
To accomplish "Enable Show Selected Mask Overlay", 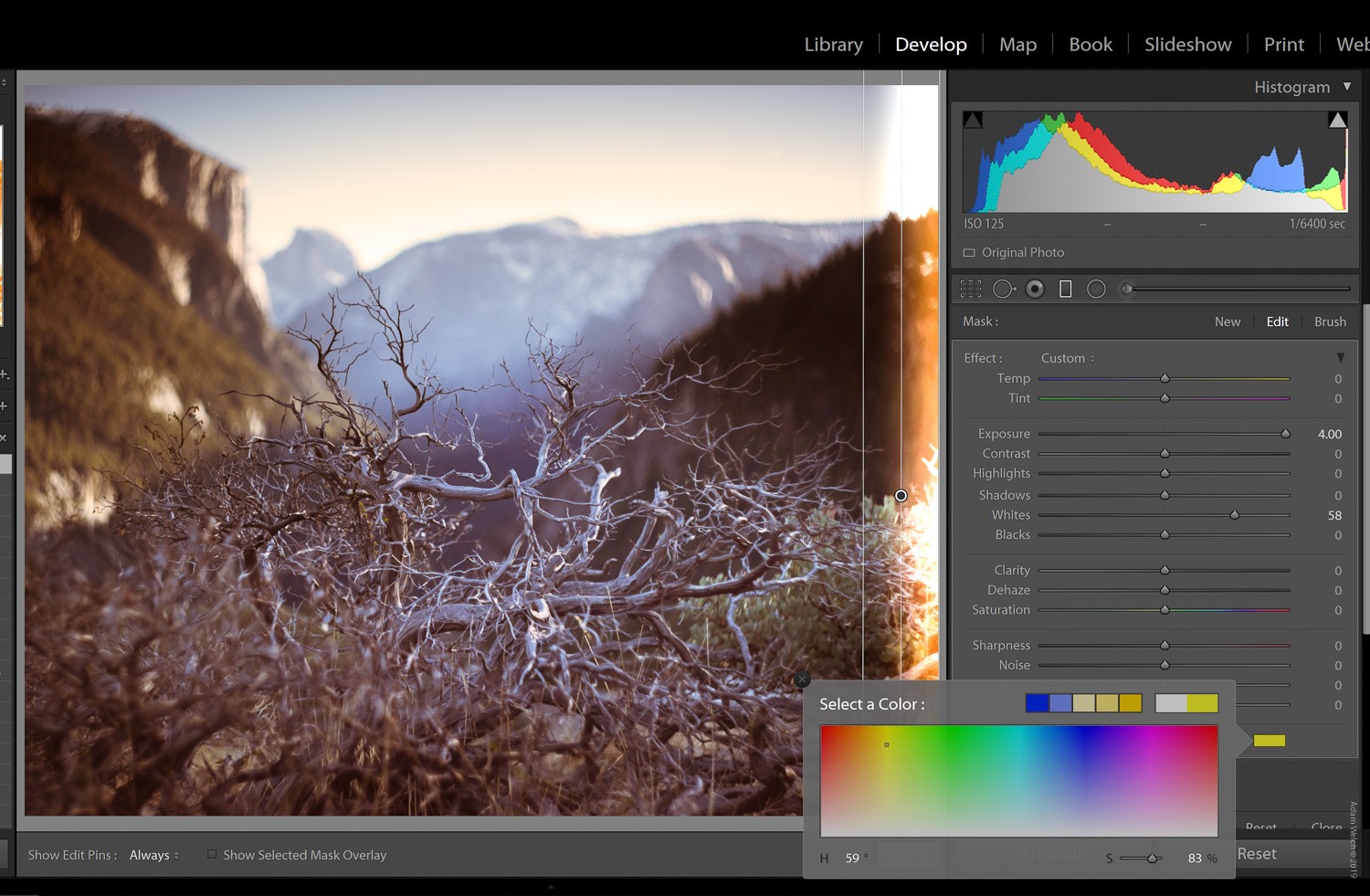I will pos(212,854).
